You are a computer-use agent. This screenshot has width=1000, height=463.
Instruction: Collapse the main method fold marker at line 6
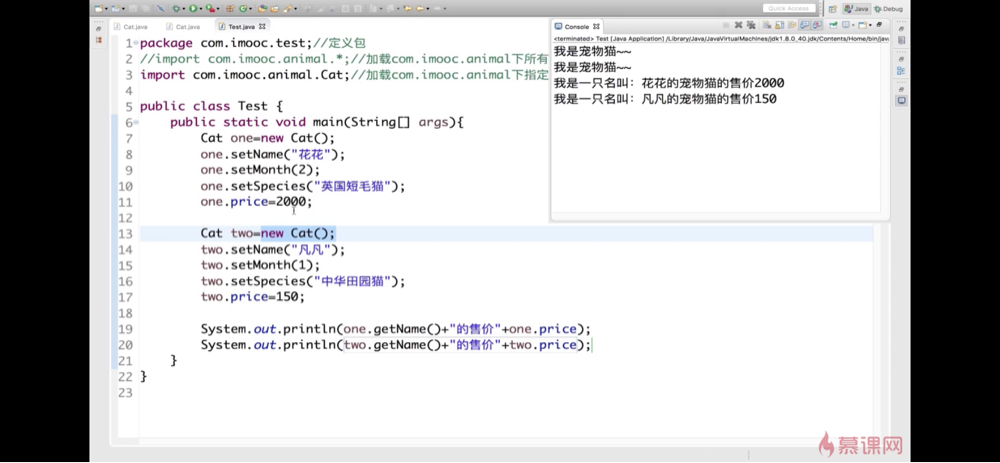click(x=135, y=122)
